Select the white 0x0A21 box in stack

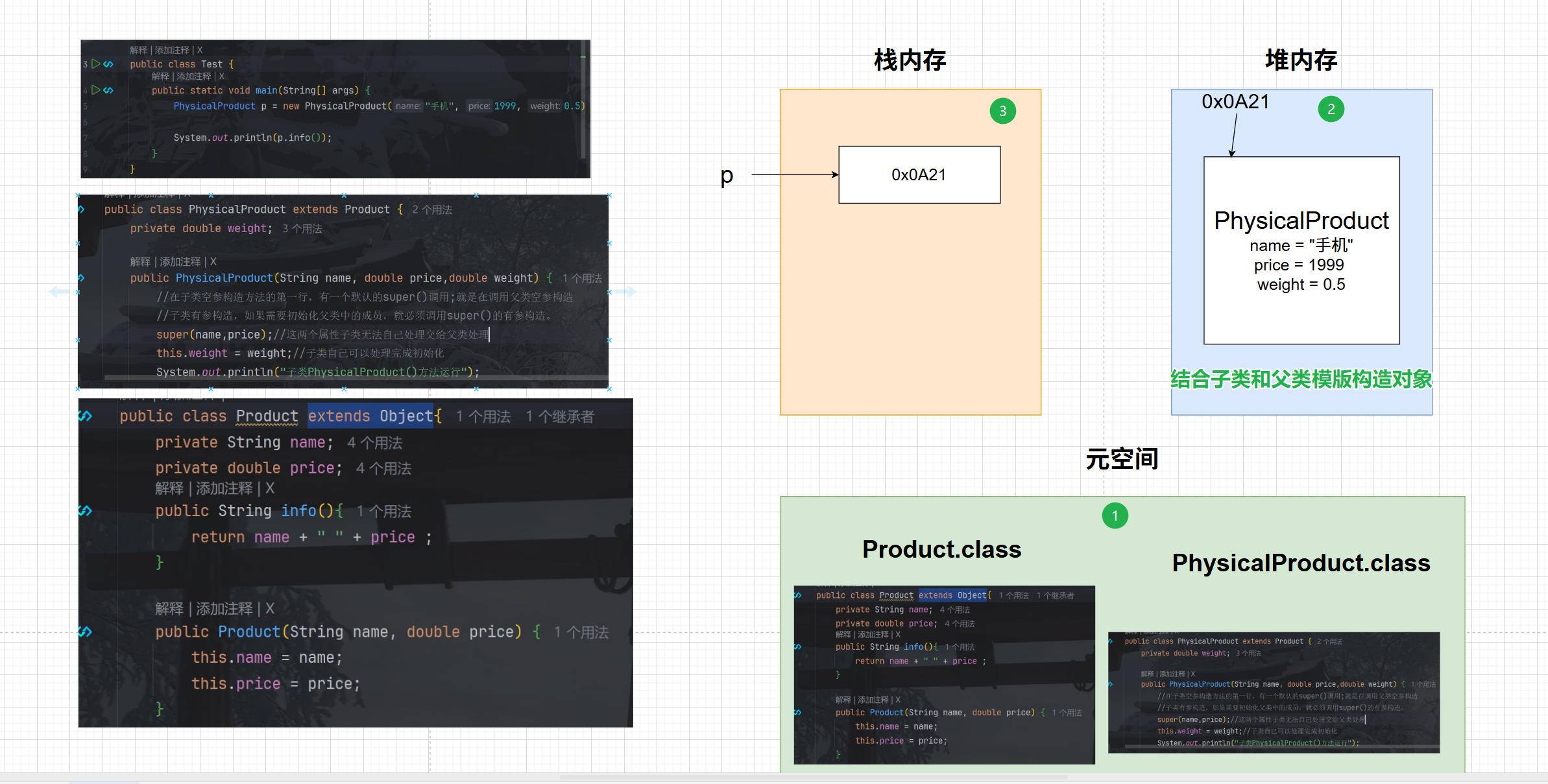(x=919, y=174)
